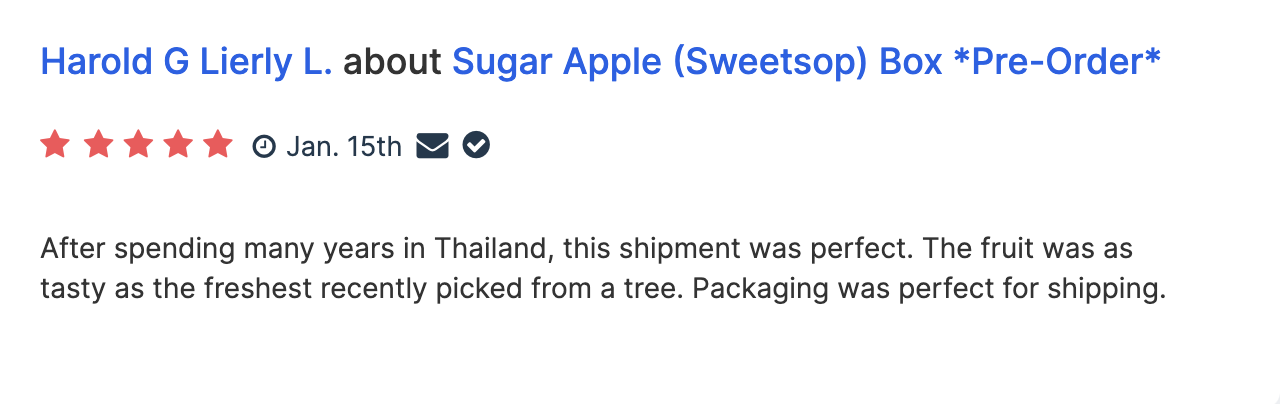Open reviewer profile Harold G Lierly L.
The height and width of the screenshot is (404, 1280).
186,62
